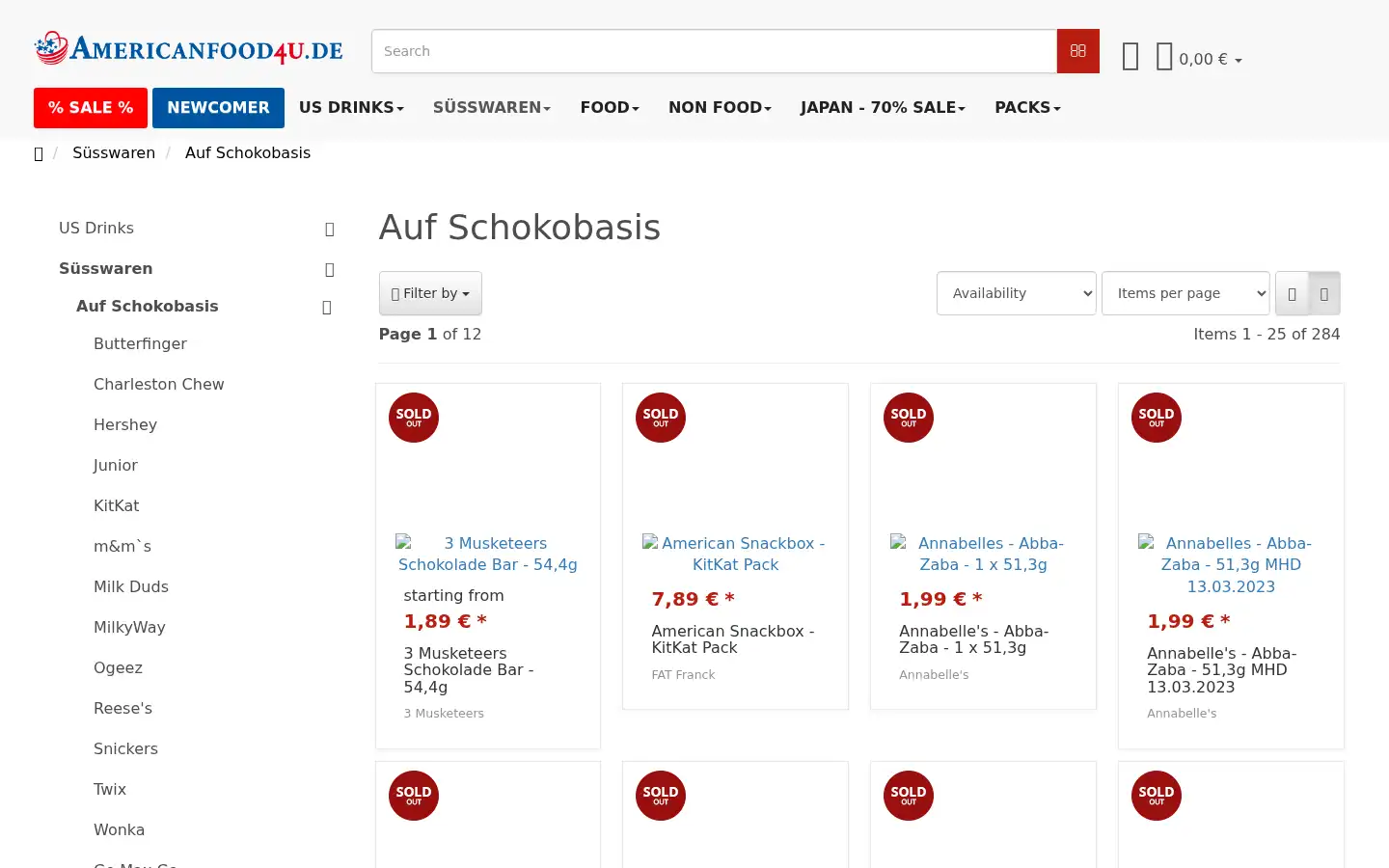This screenshot has width=1389, height=868.
Task: Open the Availability sort dropdown
Action: point(1016,293)
